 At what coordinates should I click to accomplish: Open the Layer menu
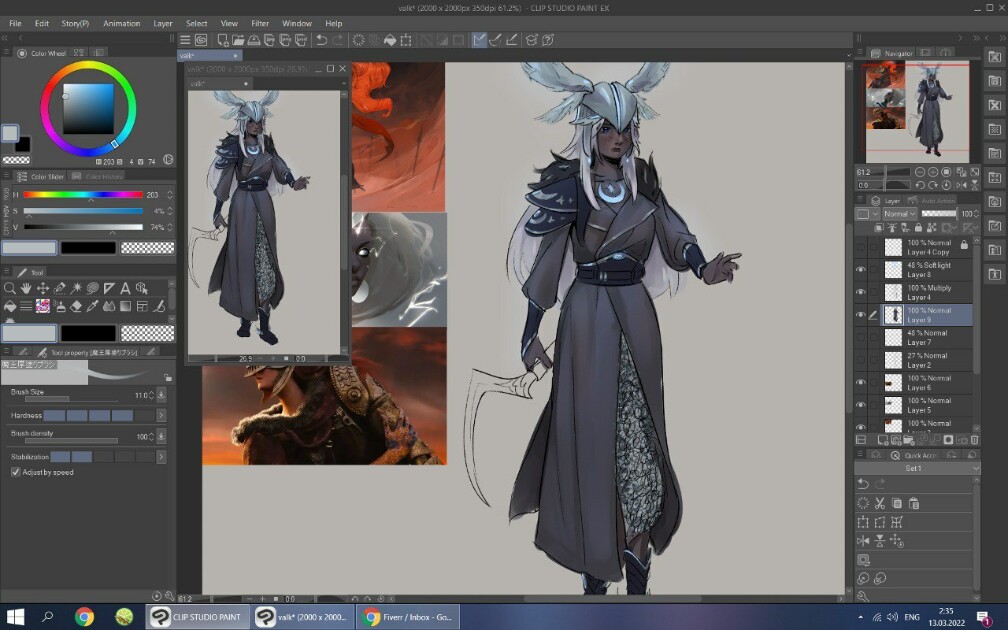pyautogui.click(x=163, y=23)
